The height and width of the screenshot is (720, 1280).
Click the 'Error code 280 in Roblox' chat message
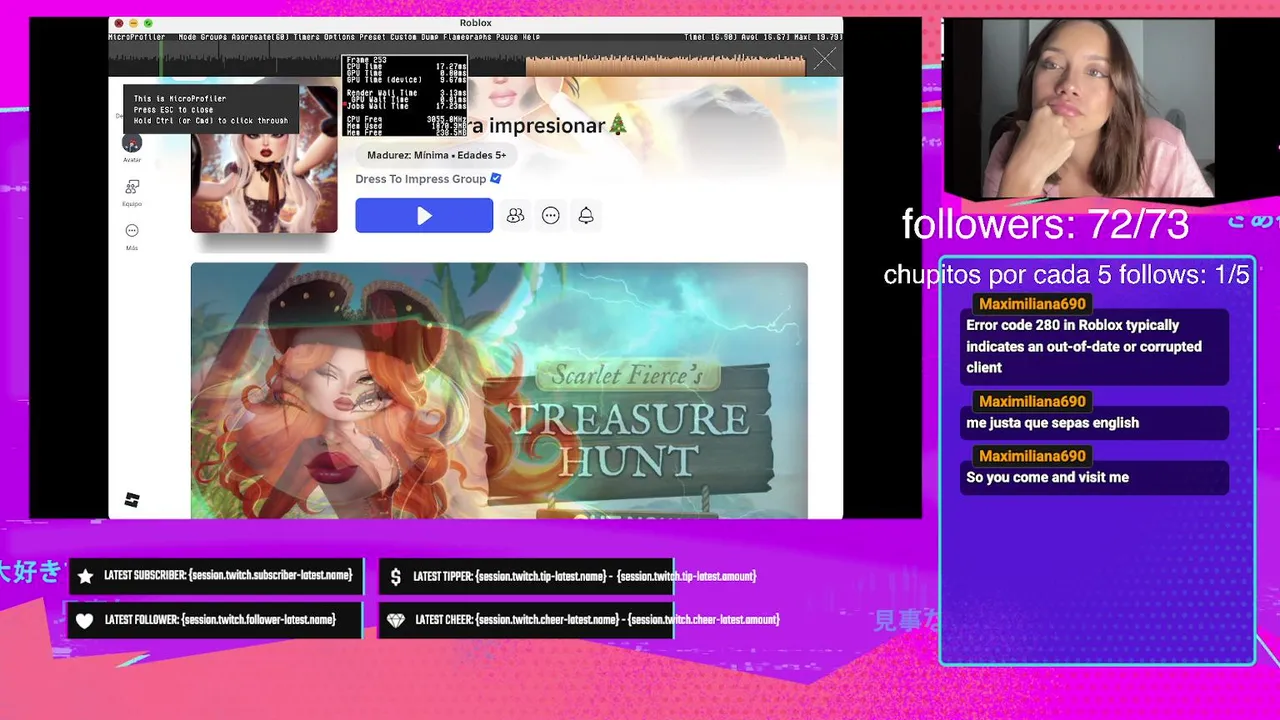(x=1095, y=346)
